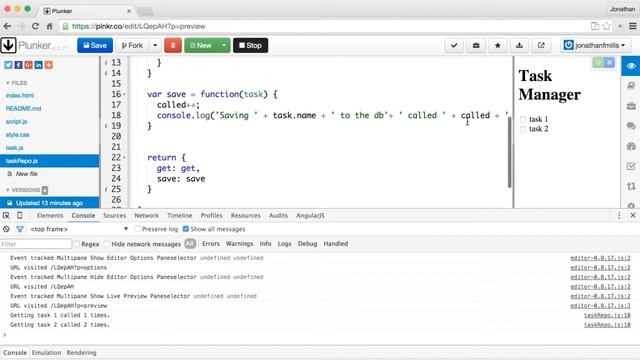This screenshot has height=360, width=640.
Task: Clear the console log icon
Action: point(6,229)
